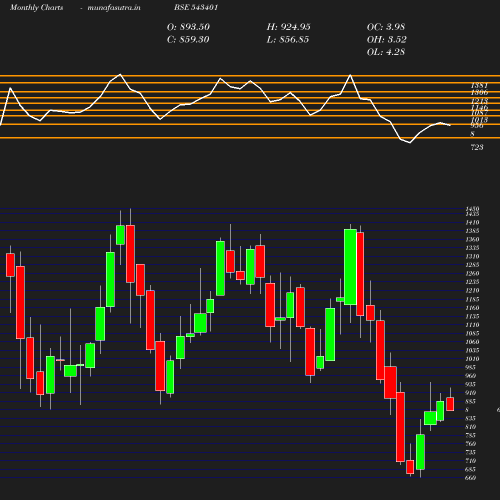Select the 1285 price axis label

click(x=472, y=265)
